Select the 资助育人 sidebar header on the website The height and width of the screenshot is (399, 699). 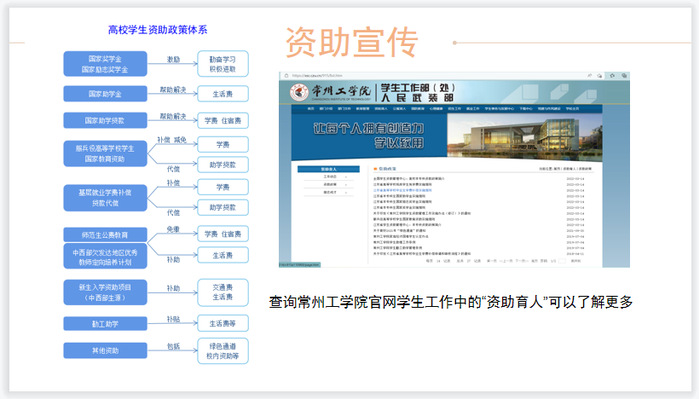pos(329,169)
